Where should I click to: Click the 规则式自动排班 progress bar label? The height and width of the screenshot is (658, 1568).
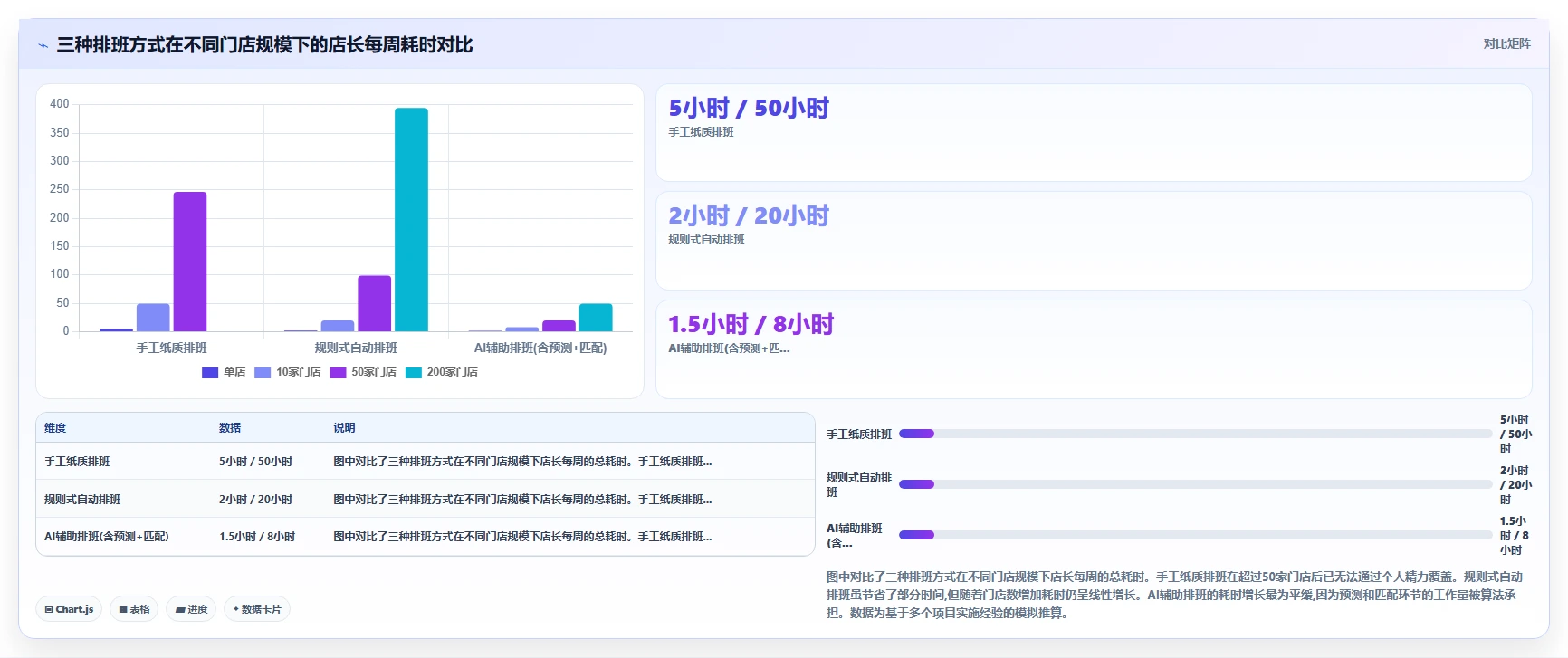pyautogui.click(x=859, y=485)
